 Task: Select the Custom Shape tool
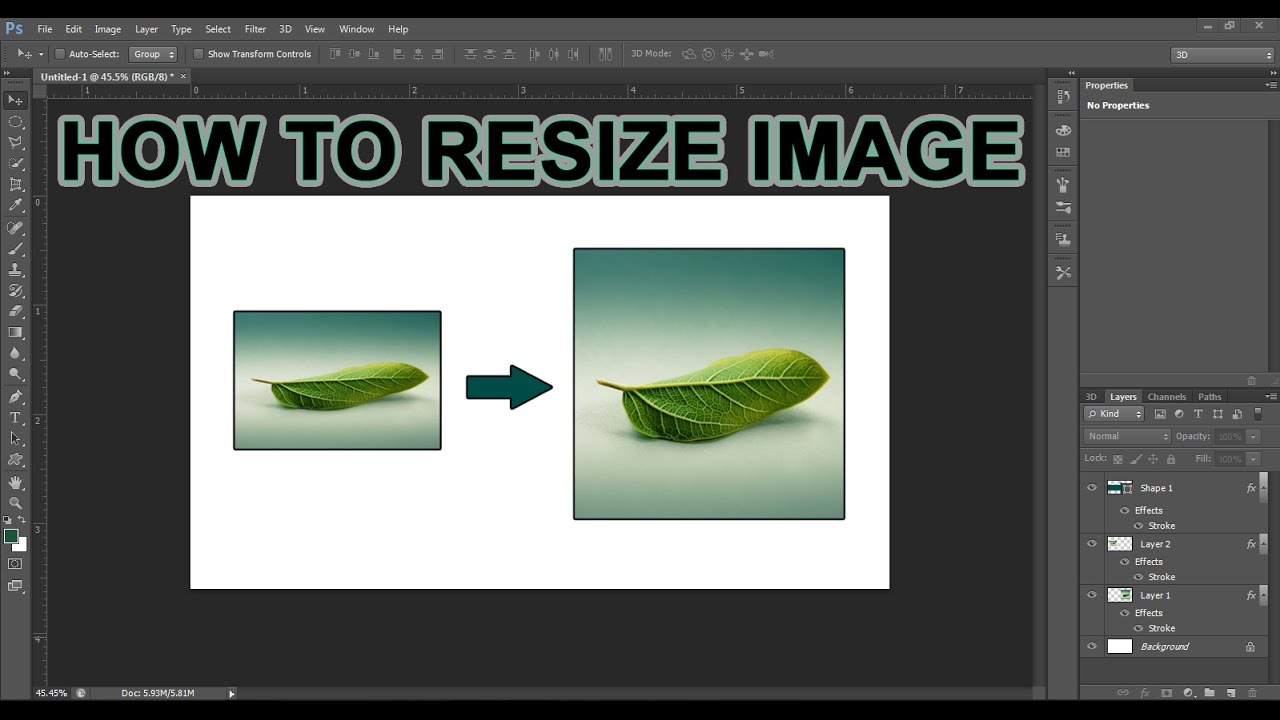pos(15,460)
